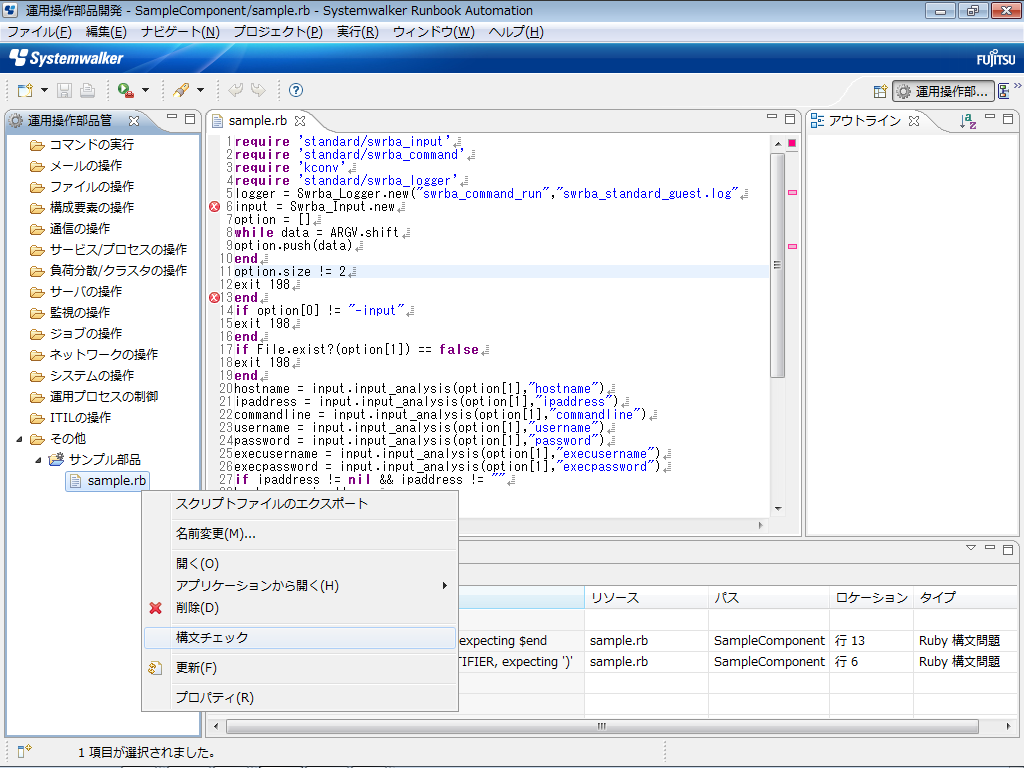Screen dimensions: 1024x768
Task: Choose 更新(F) from context menu
Action: tap(300, 667)
